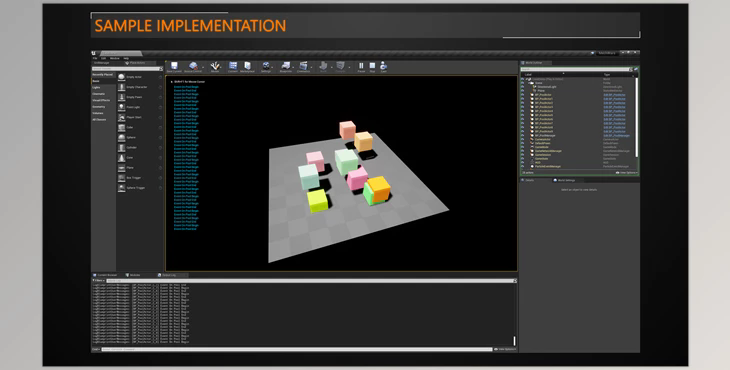
Task: Click the Modes toolbar icon
Action: point(215,67)
